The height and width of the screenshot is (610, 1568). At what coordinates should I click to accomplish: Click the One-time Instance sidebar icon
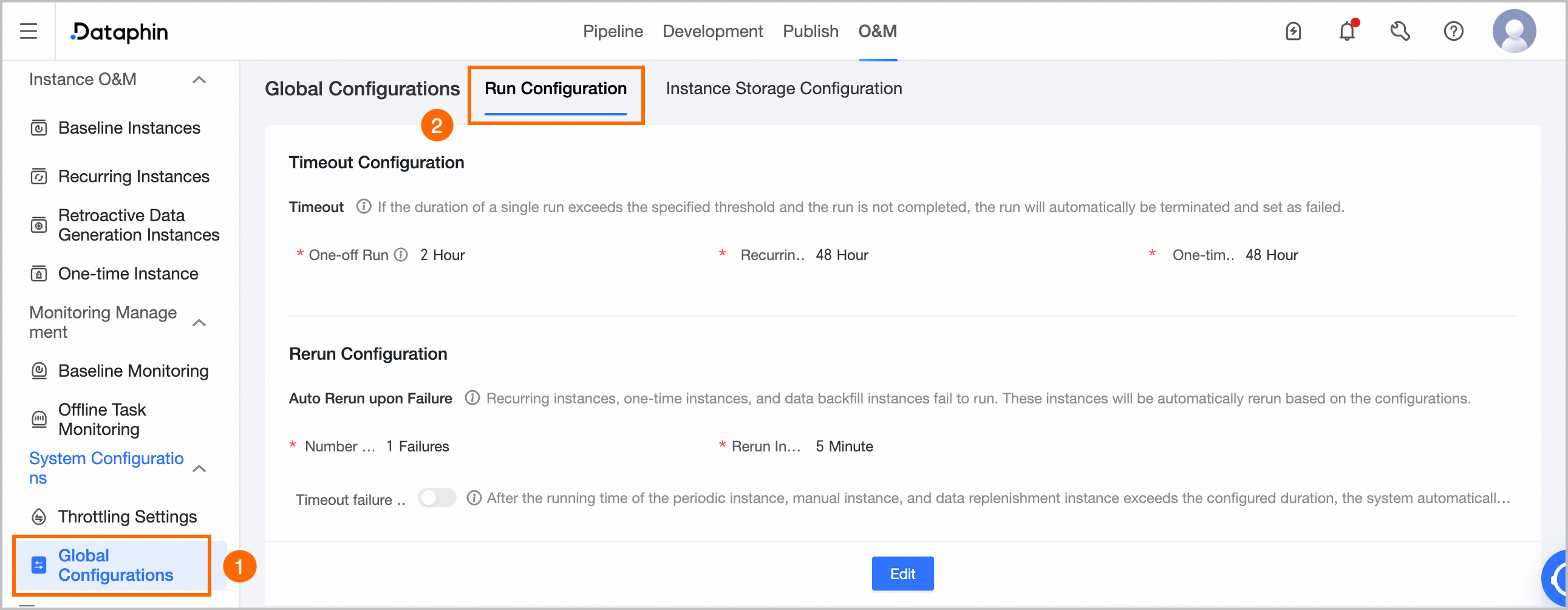pyautogui.click(x=39, y=274)
